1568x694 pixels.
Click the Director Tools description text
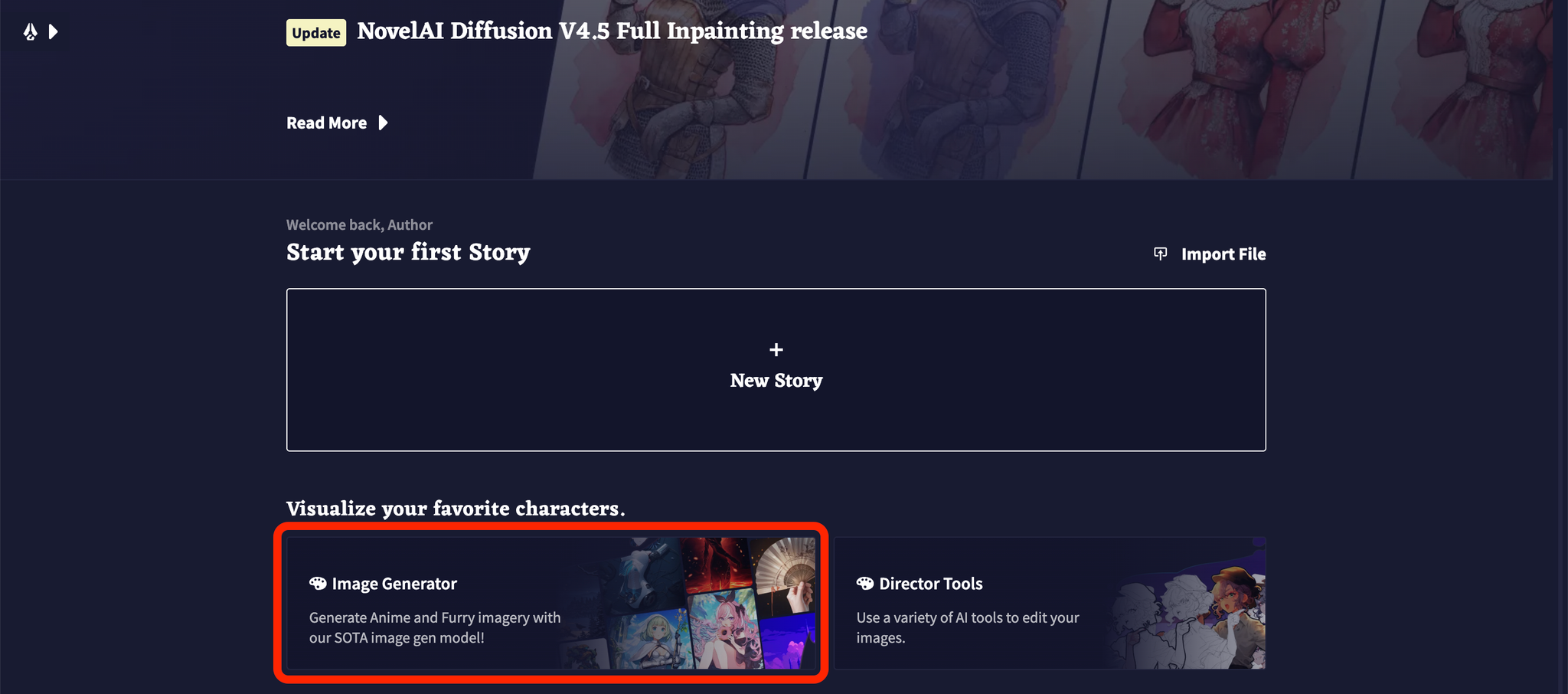[x=968, y=627]
